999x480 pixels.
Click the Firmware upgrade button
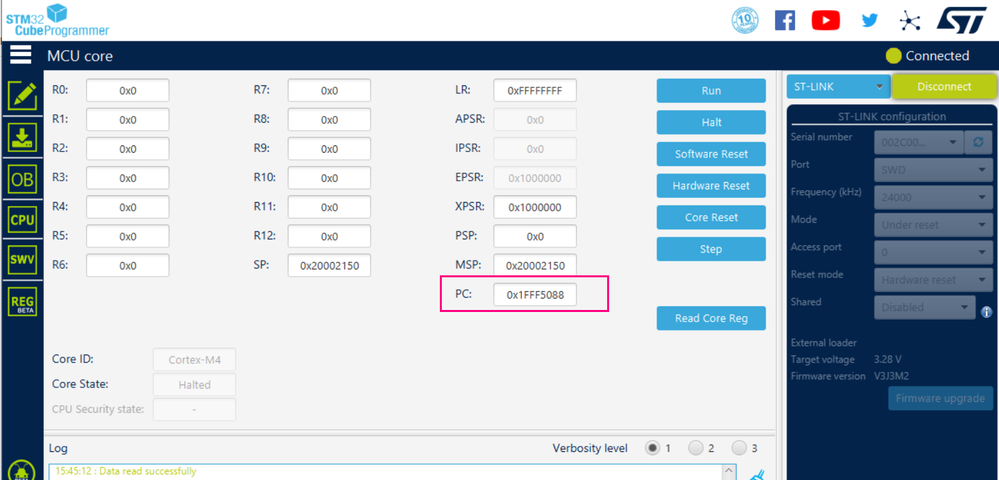pyautogui.click(x=940, y=398)
